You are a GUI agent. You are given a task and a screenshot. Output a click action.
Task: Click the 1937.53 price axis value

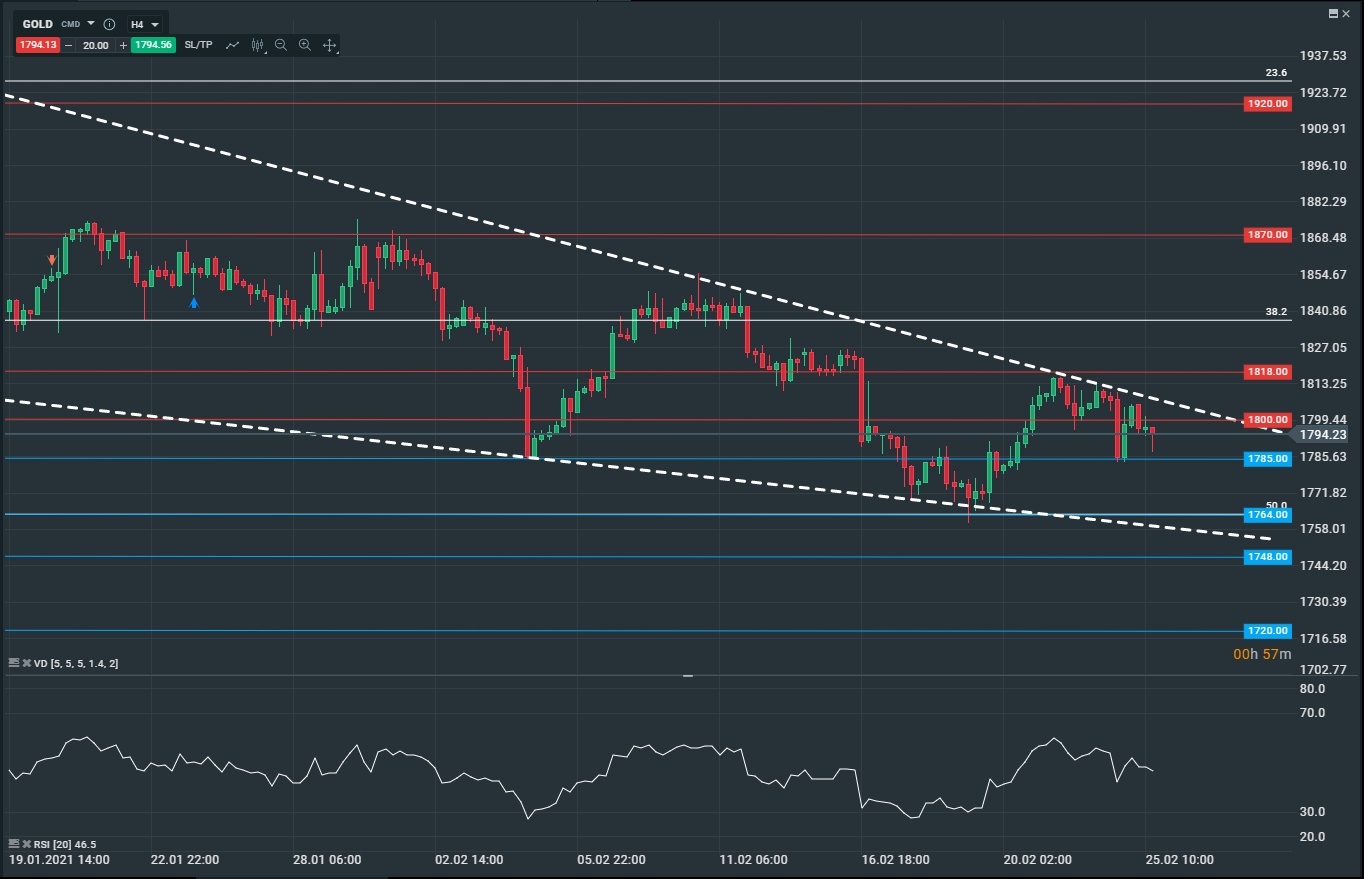[1323, 56]
